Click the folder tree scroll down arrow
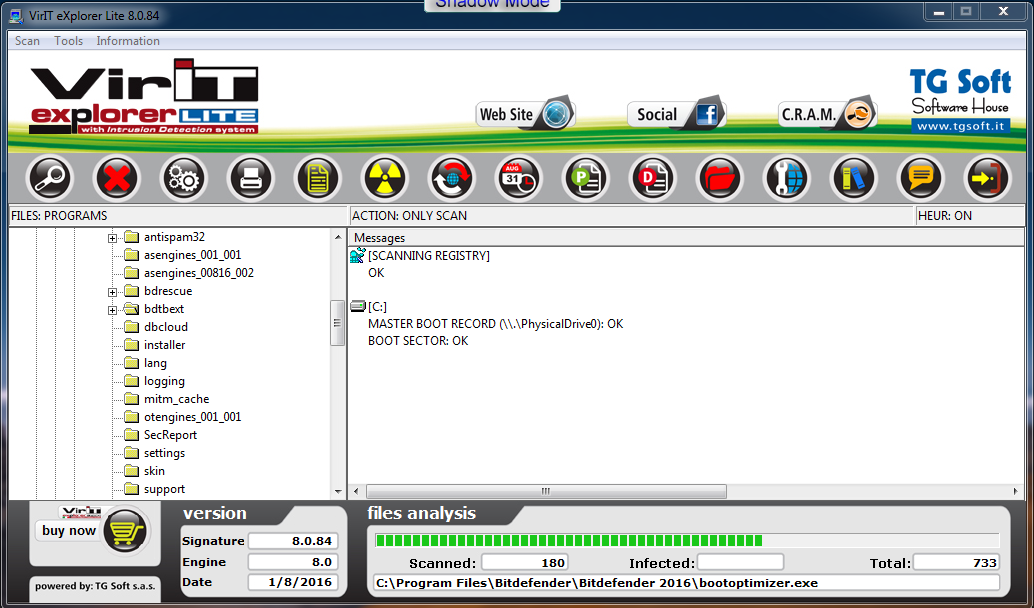The width and height of the screenshot is (1034, 608). click(338, 491)
